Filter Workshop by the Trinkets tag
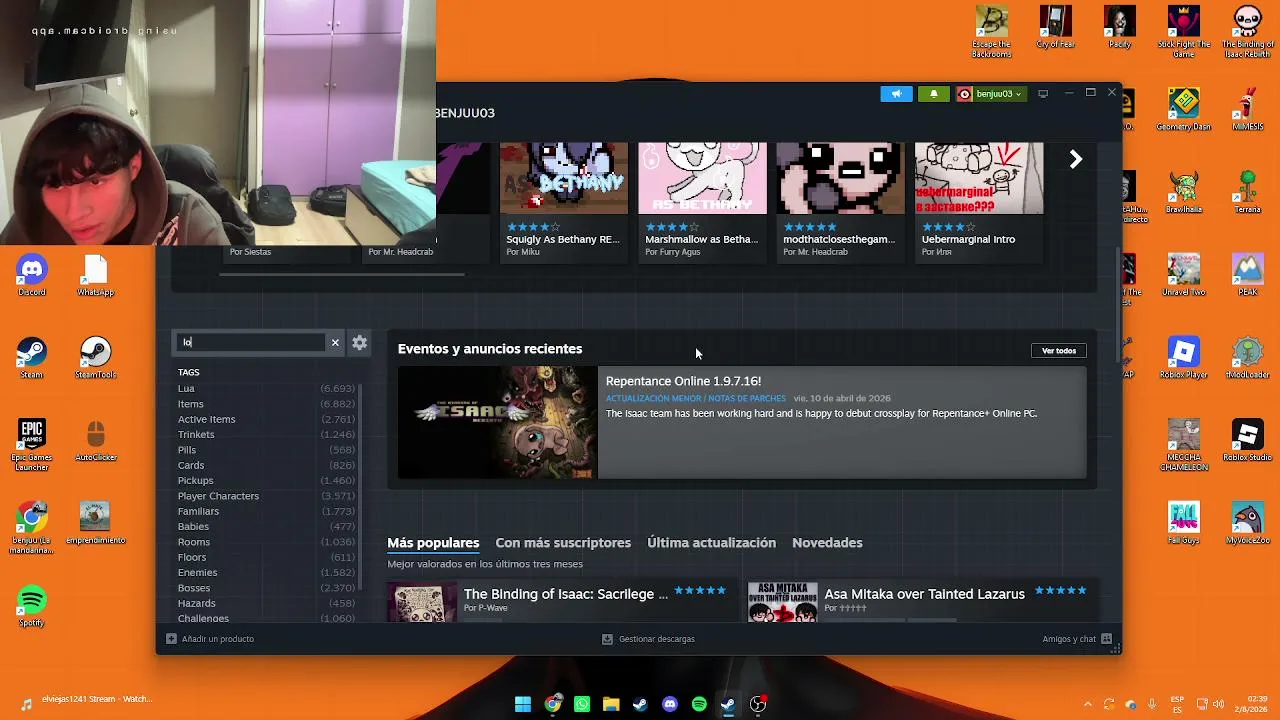 [x=196, y=434]
